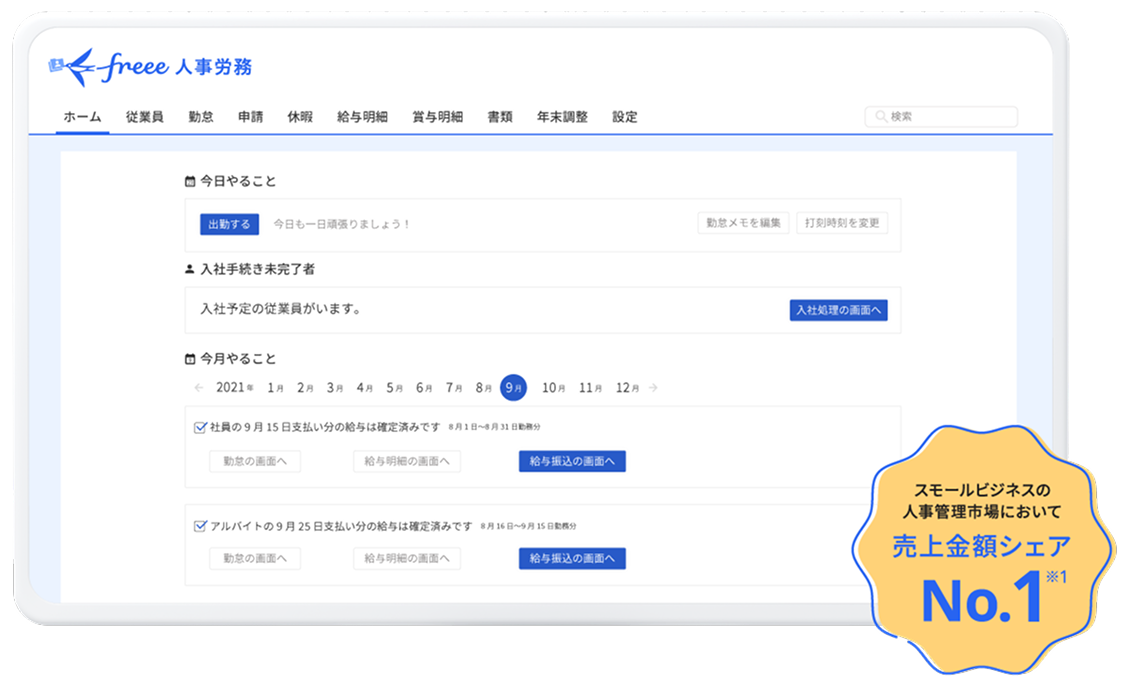
Task: Click 勤怠メモを編集 button
Action: pos(743,223)
